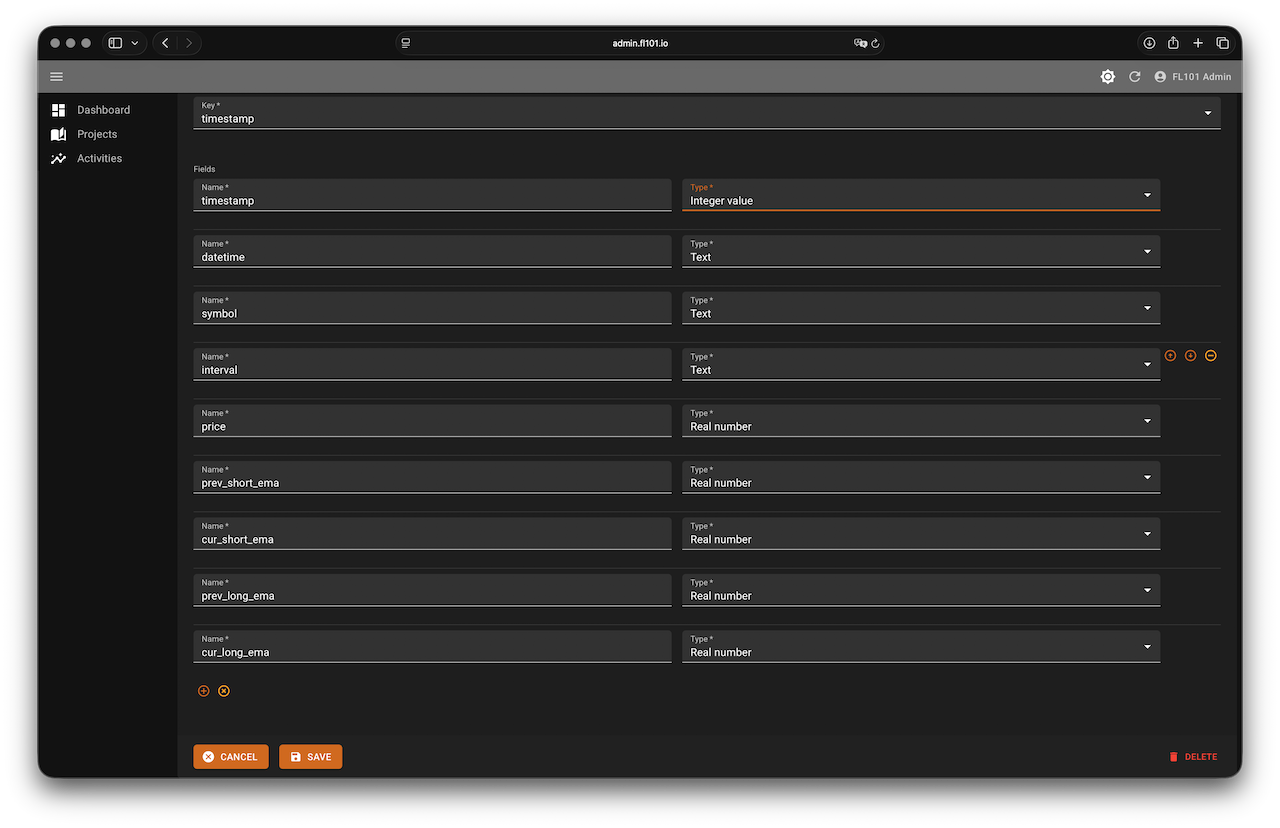Open Projects from the sidebar

(97, 134)
